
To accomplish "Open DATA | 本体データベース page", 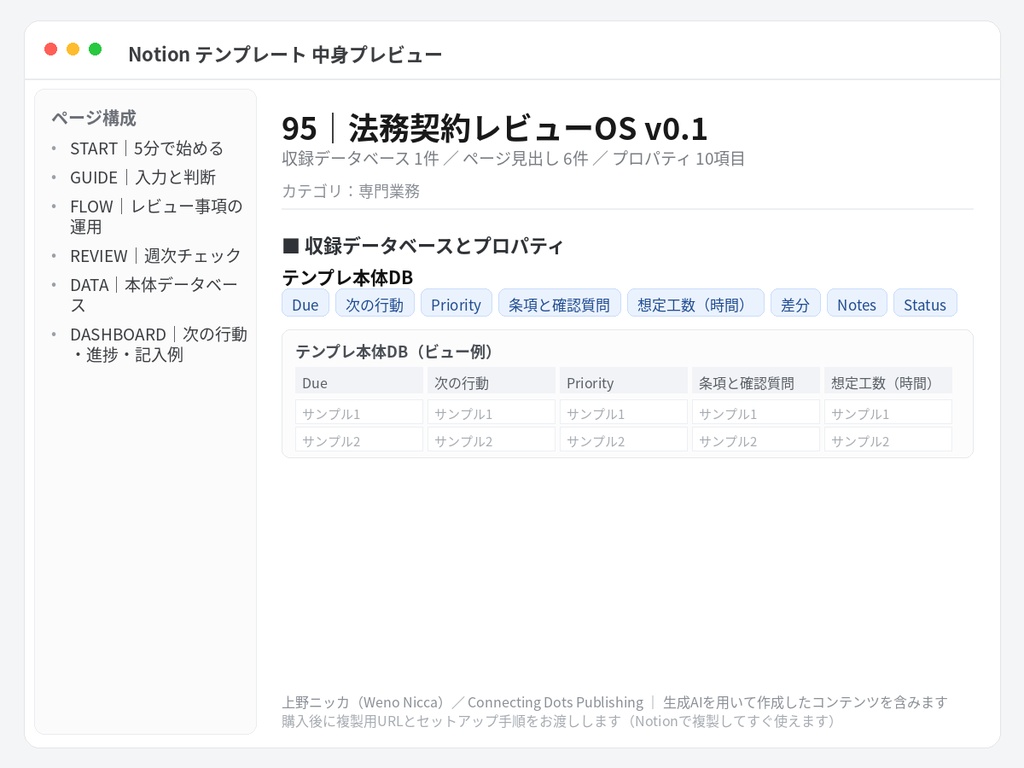I will [x=154, y=295].
